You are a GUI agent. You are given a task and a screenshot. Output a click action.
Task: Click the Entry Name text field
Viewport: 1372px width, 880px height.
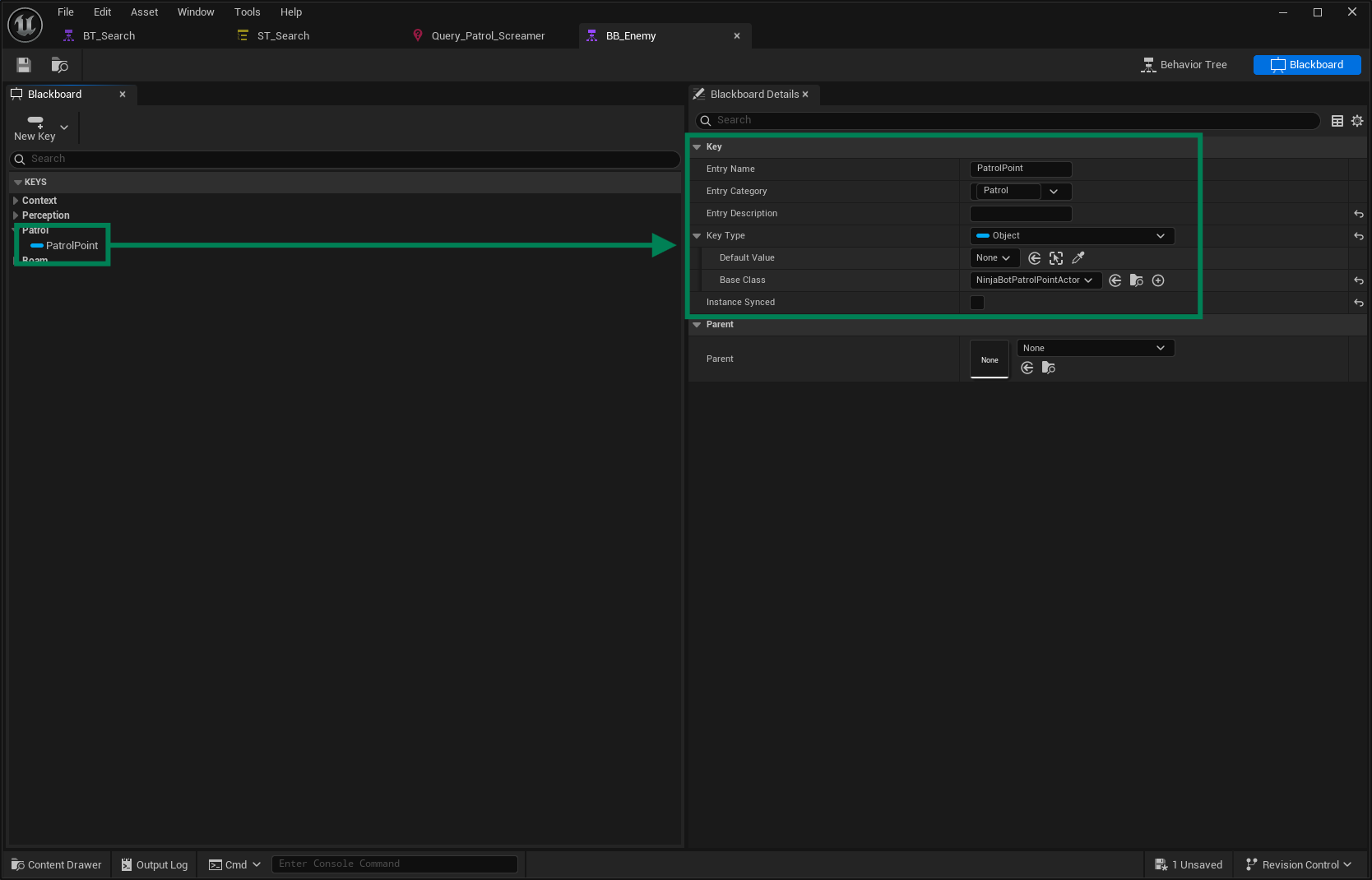tap(1020, 169)
